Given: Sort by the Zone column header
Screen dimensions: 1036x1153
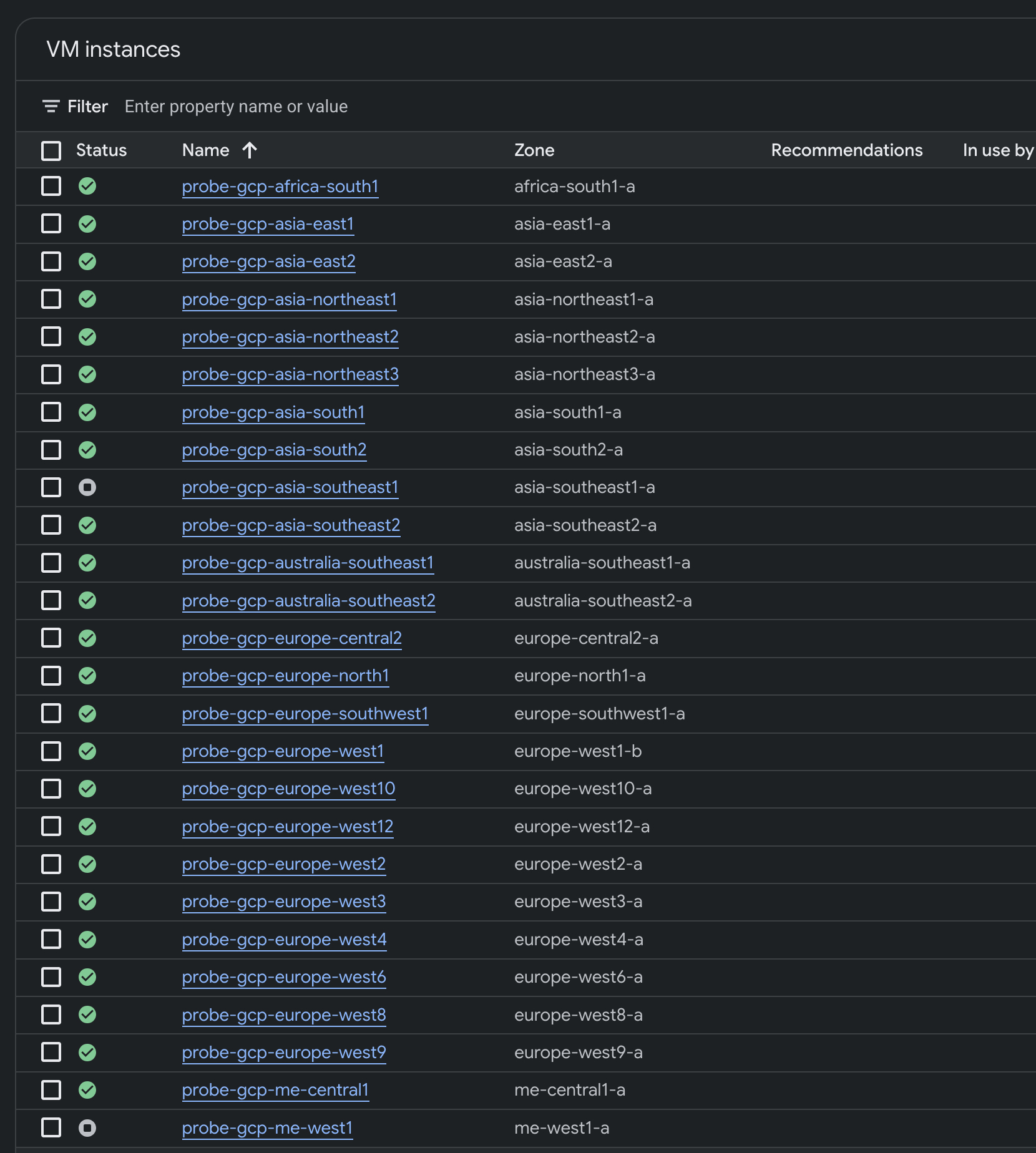Looking at the screenshot, I should [x=534, y=150].
